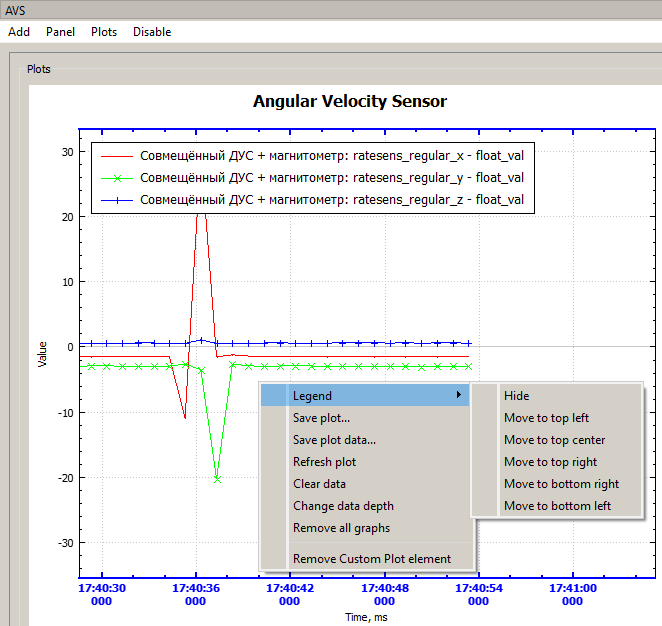Choose Refresh plot from context menu
This screenshot has width=662, height=626.
(x=324, y=462)
